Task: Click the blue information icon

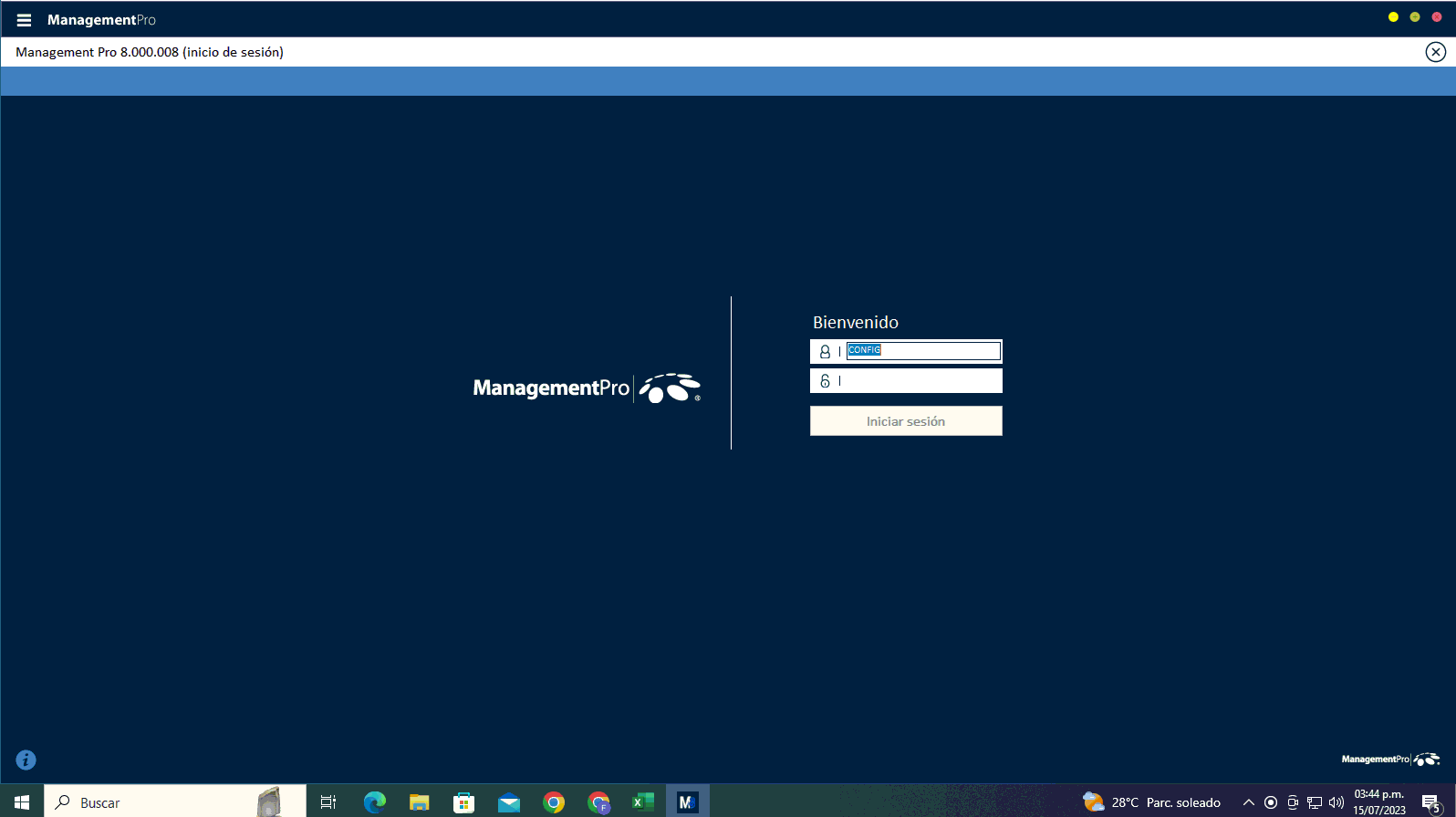Action: (x=26, y=760)
